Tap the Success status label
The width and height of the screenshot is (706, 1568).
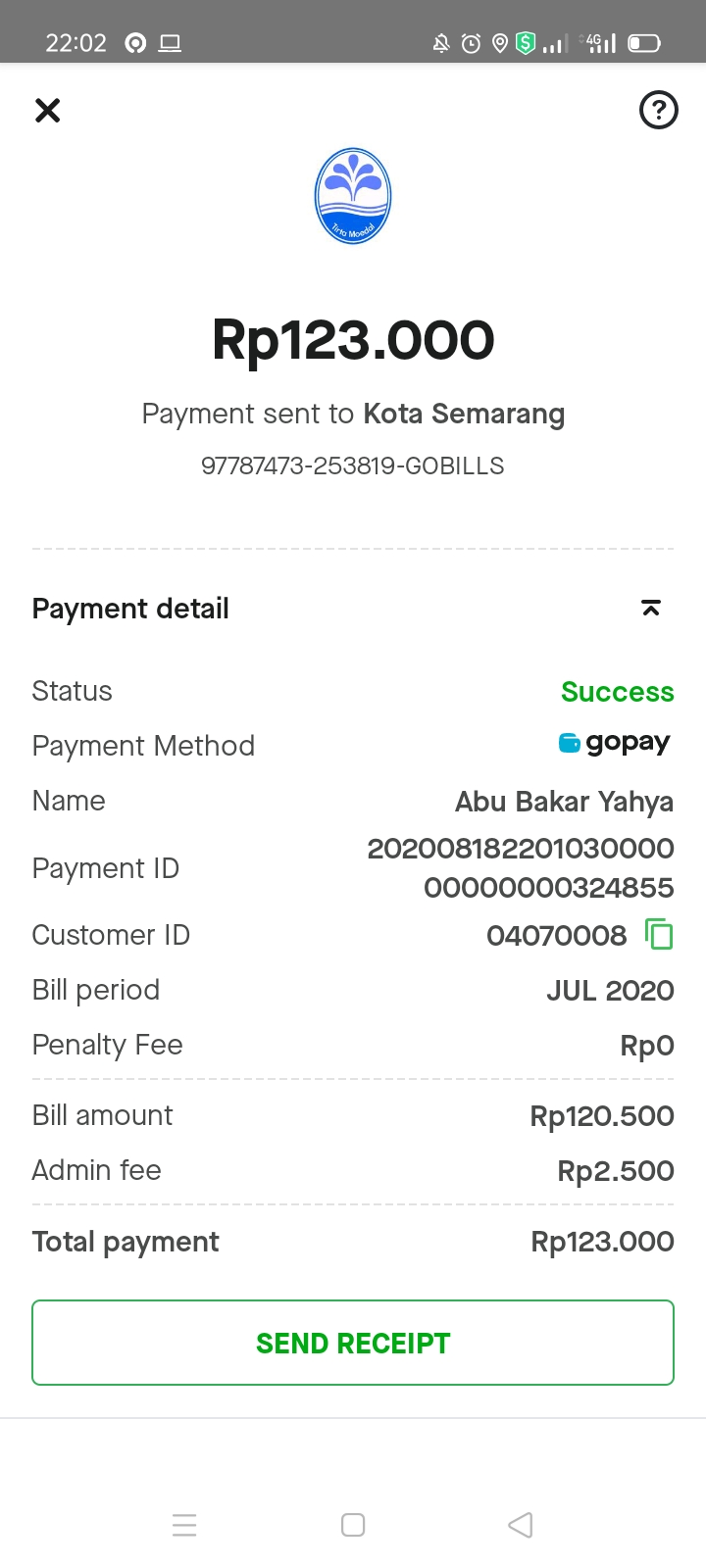pyautogui.click(x=617, y=692)
